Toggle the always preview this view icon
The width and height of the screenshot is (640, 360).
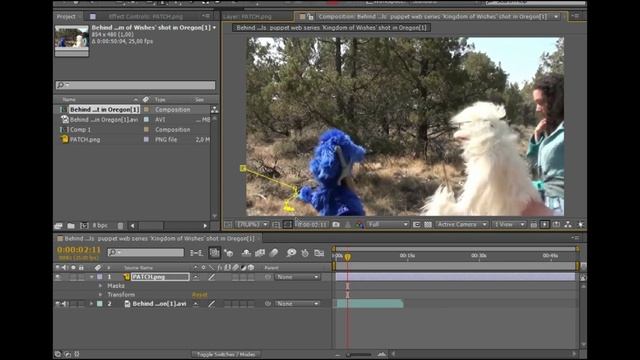228,224
